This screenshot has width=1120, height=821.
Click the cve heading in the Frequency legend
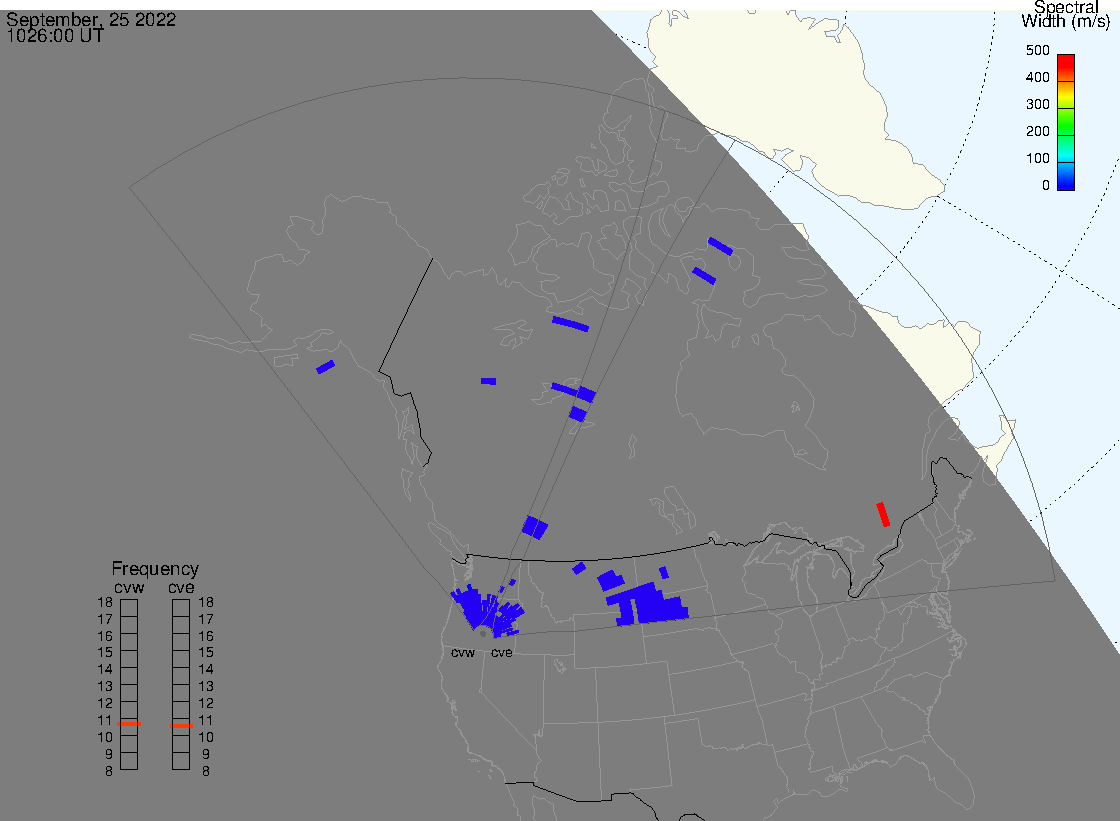181,588
